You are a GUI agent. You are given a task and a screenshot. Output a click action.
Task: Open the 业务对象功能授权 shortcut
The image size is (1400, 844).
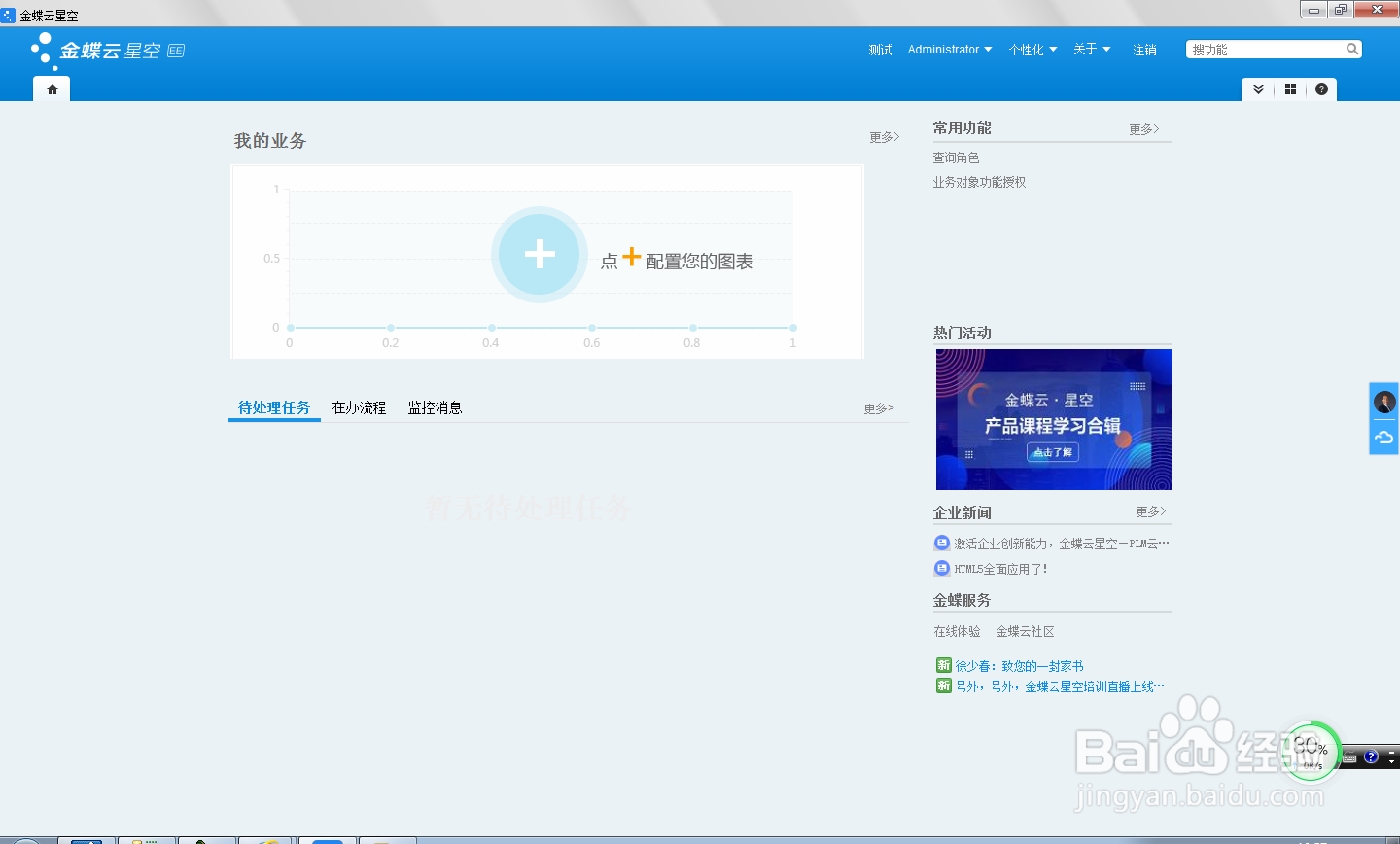point(979,182)
